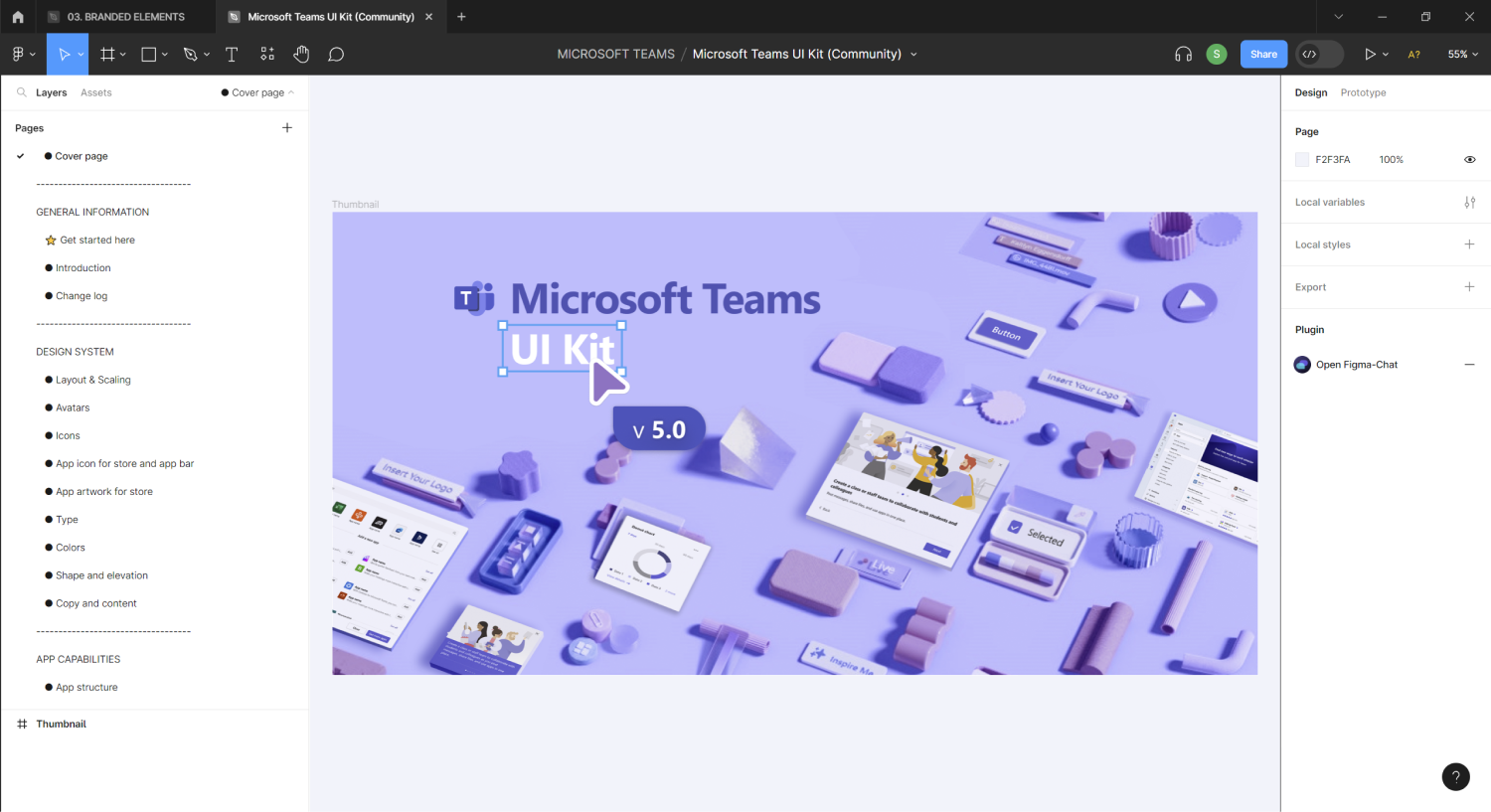Add an export setting with plus icon
This screenshot has width=1491, height=812.
[x=1469, y=287]
